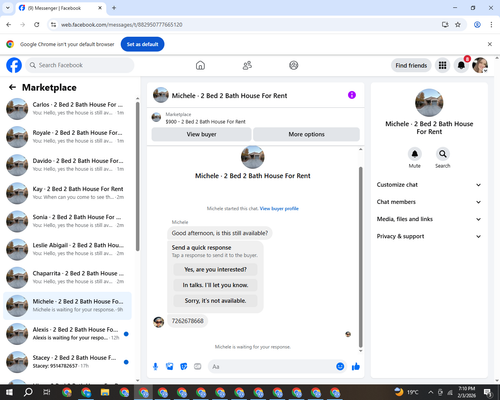This screenshot has height=400, width=500.
Task: Click the browser address bar URL
Action: point(121,25)
